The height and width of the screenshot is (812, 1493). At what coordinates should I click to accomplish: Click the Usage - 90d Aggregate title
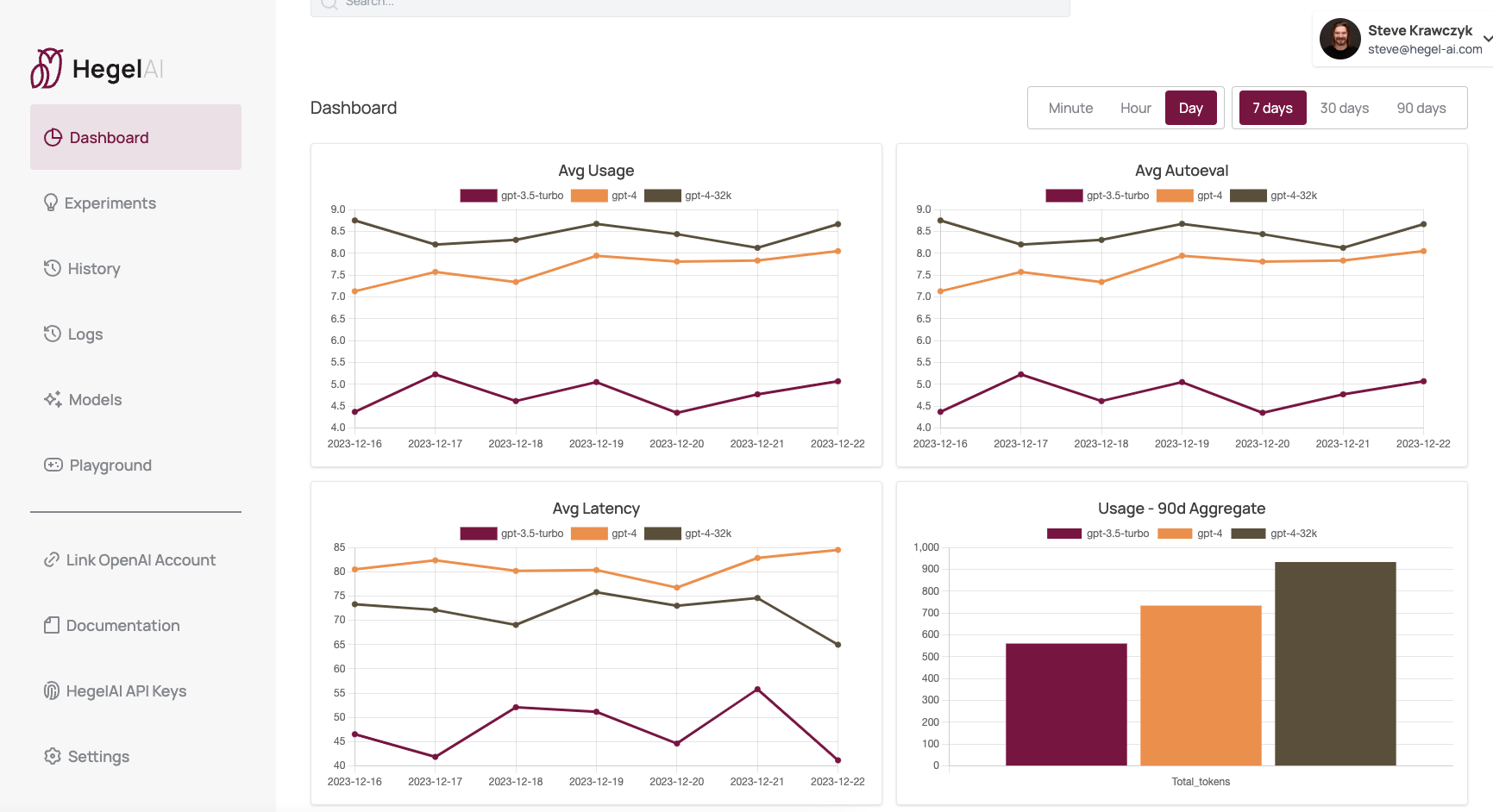[1182, 509]
